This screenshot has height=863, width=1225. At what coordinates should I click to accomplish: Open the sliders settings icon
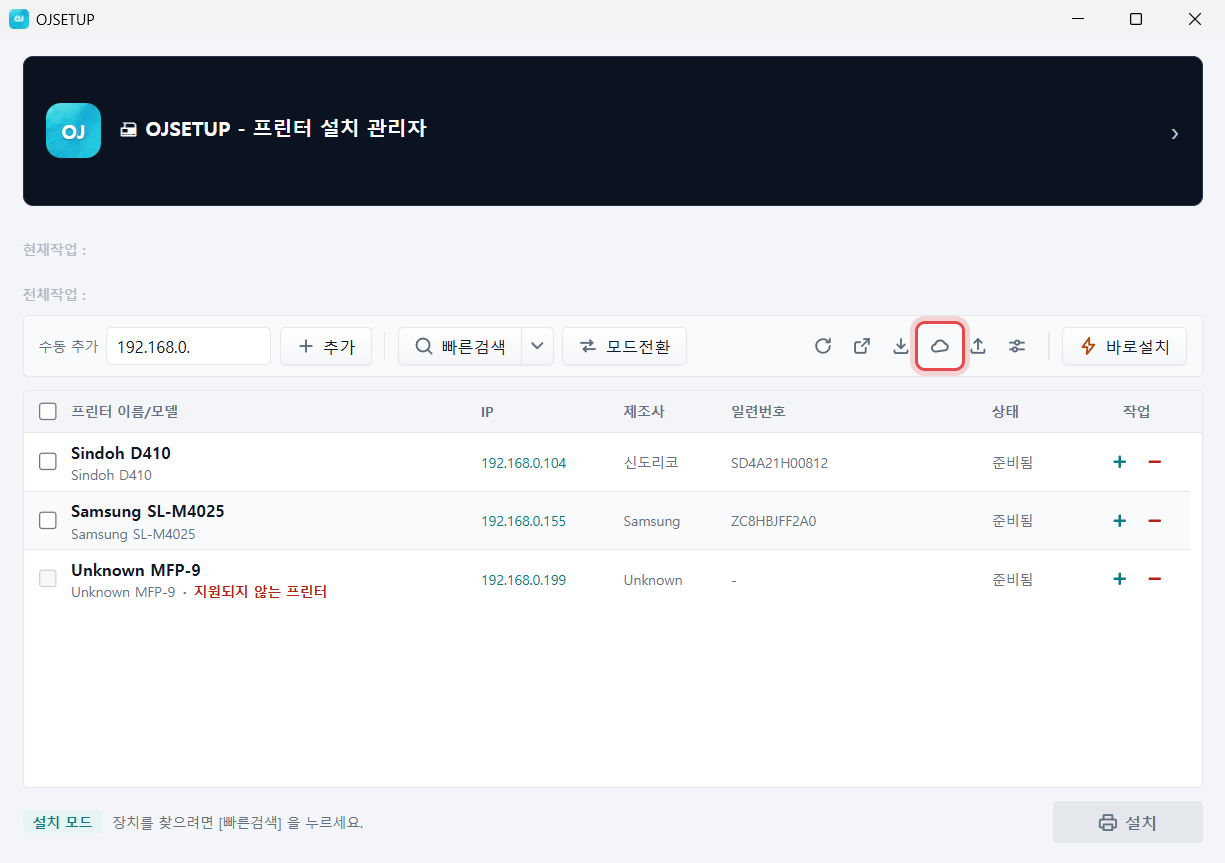click(x=1017, y=346)
